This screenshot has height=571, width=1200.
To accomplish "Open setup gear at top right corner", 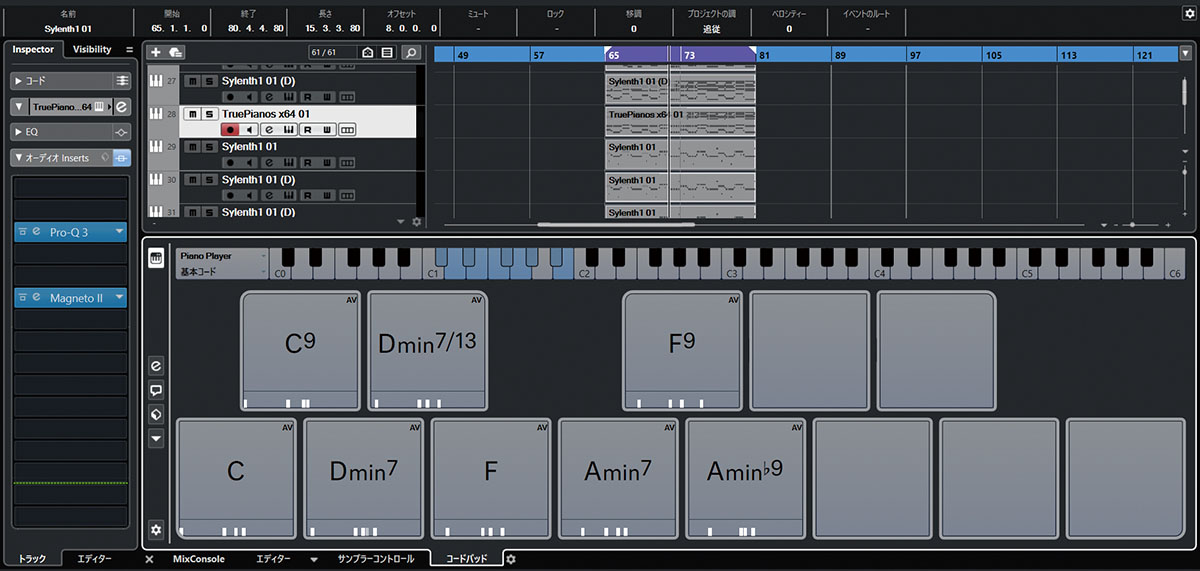I will click(1188, 14).
